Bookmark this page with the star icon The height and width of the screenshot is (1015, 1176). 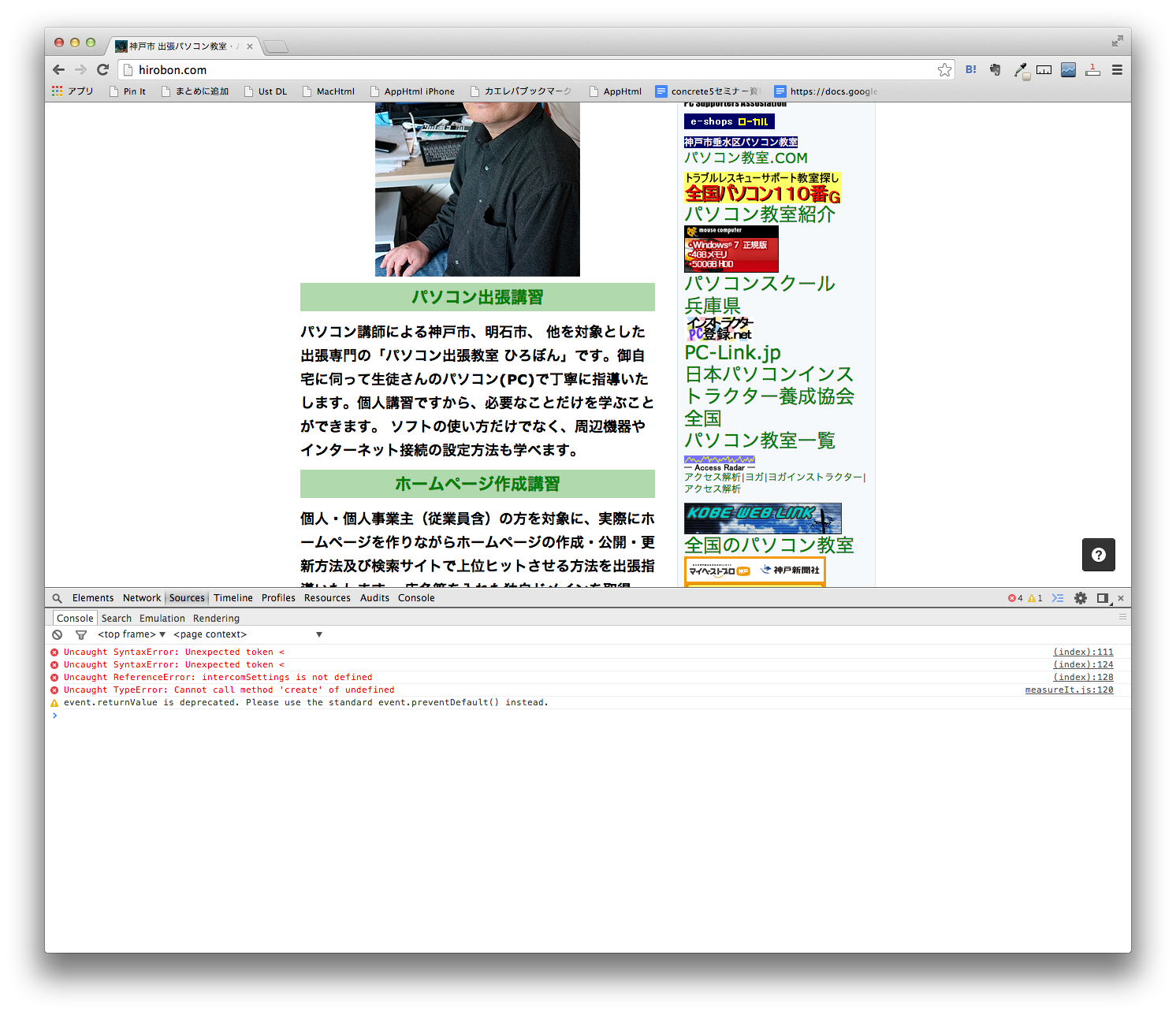[944, 70]
